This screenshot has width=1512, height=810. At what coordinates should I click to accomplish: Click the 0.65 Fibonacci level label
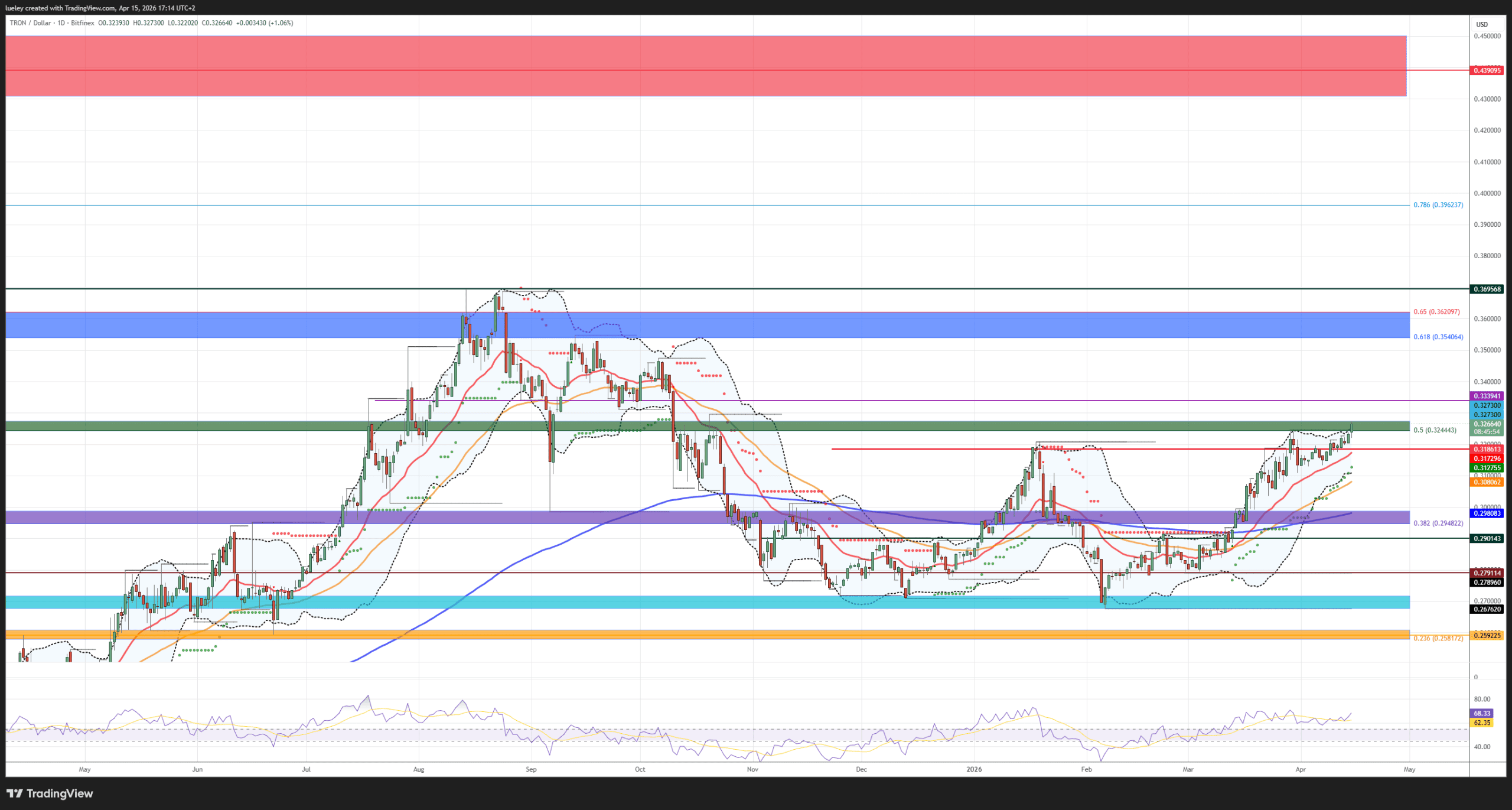point(1436,312)
